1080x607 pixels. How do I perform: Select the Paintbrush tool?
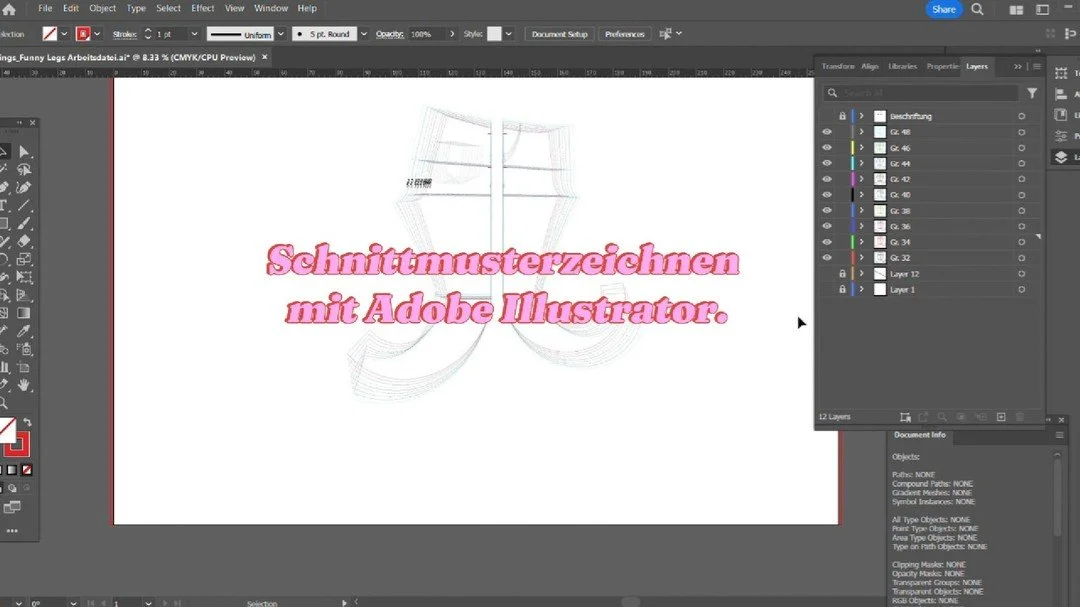click(x=24, y=223)
